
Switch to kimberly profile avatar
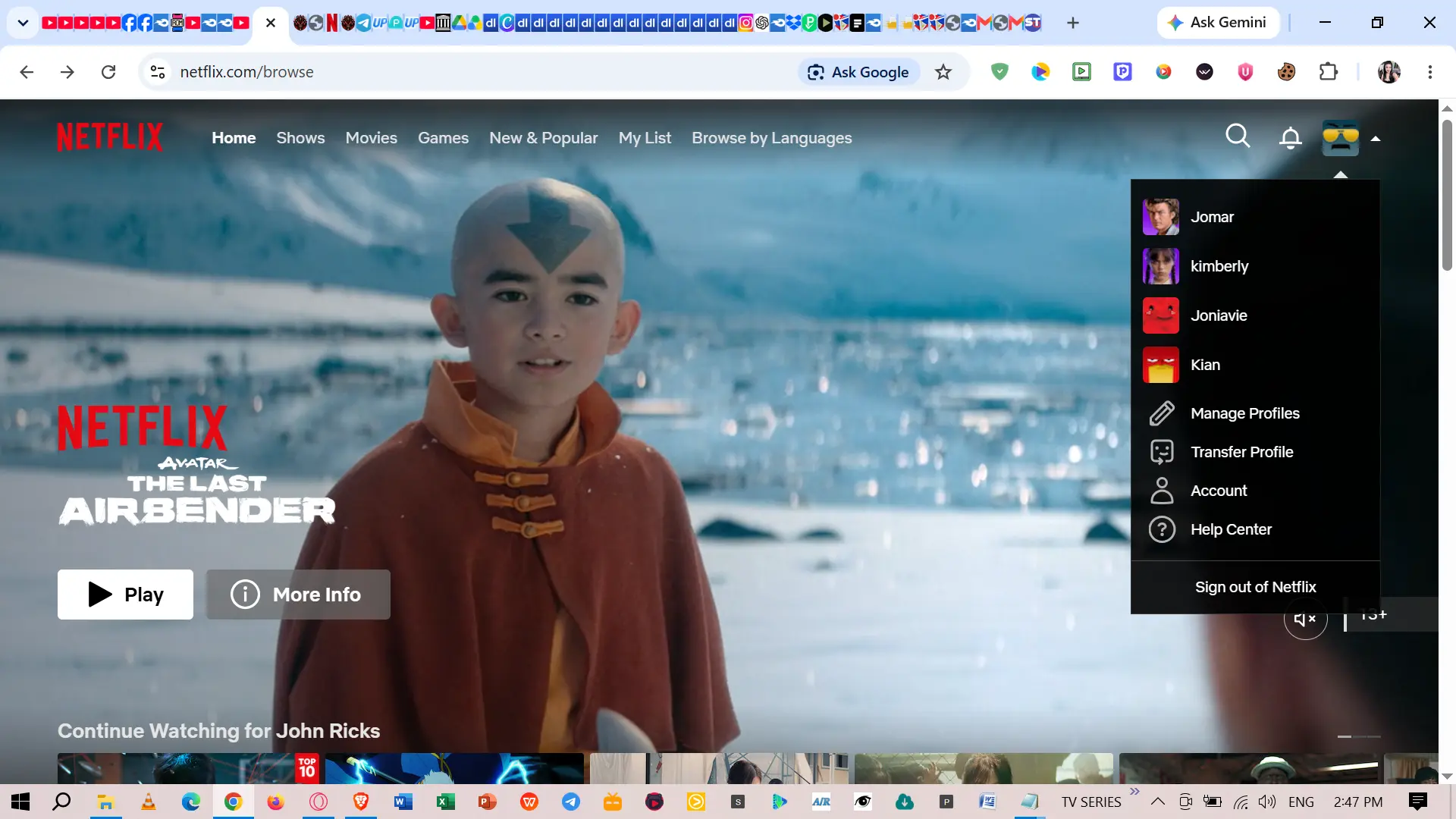1160,266
